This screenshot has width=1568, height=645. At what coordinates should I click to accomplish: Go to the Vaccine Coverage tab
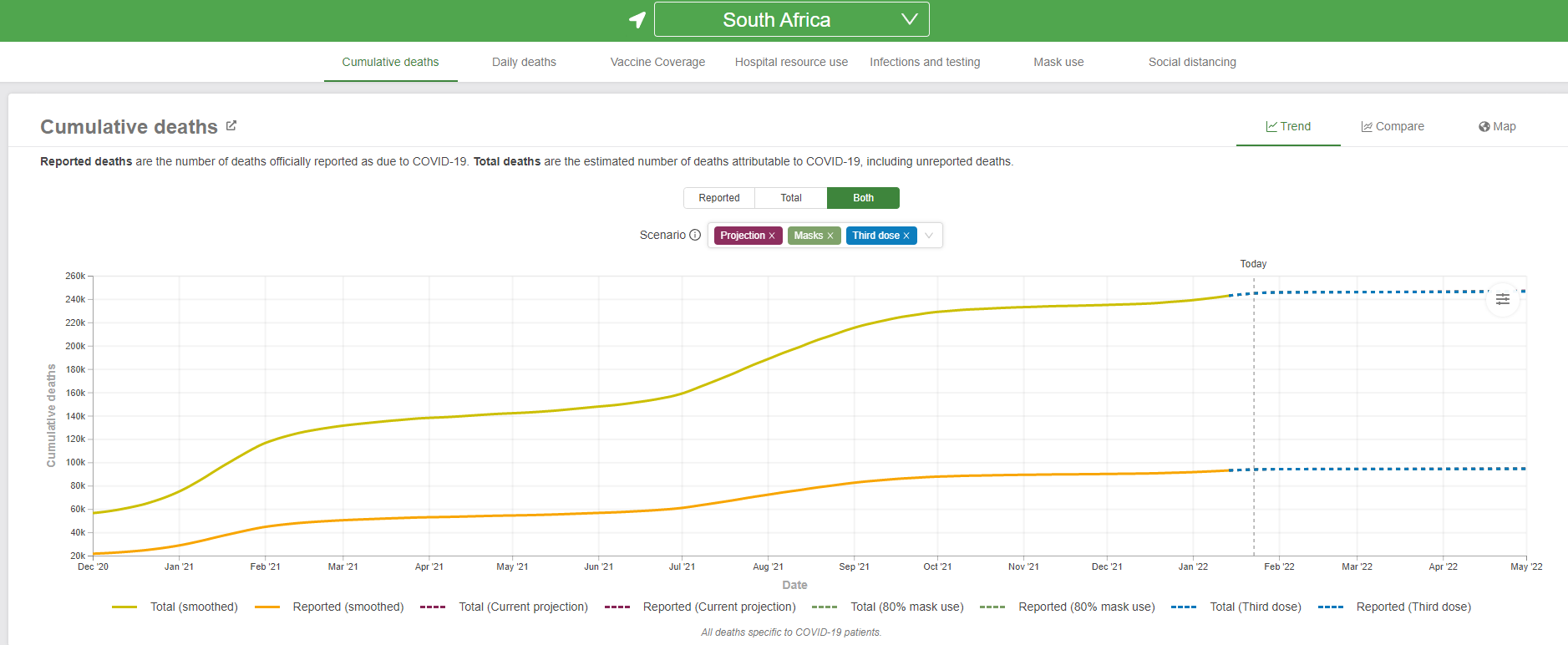tap(657, 63)
